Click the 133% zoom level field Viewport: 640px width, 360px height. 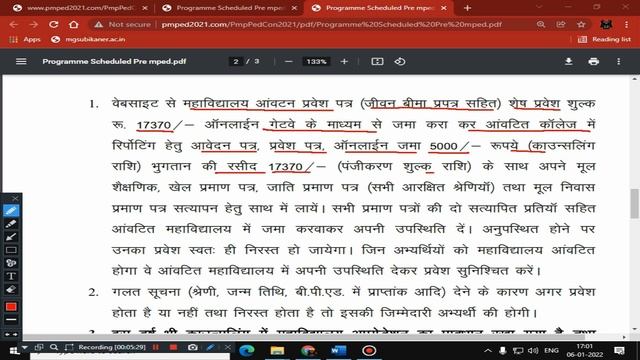316,62
